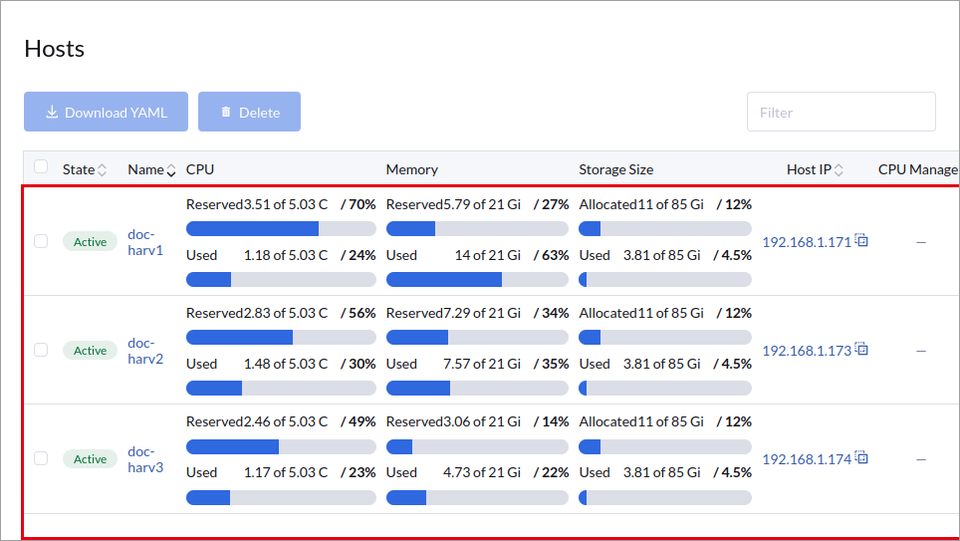Select the doc-harv3 row checkbox

[41, 458]
